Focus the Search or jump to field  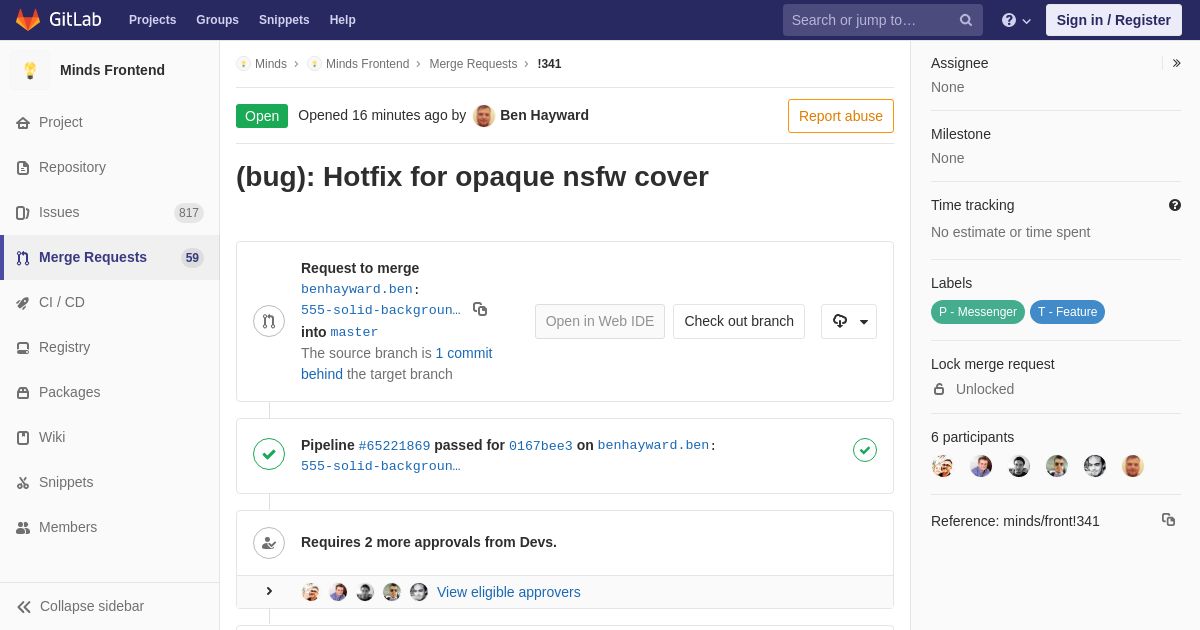[x=882, y=20]
